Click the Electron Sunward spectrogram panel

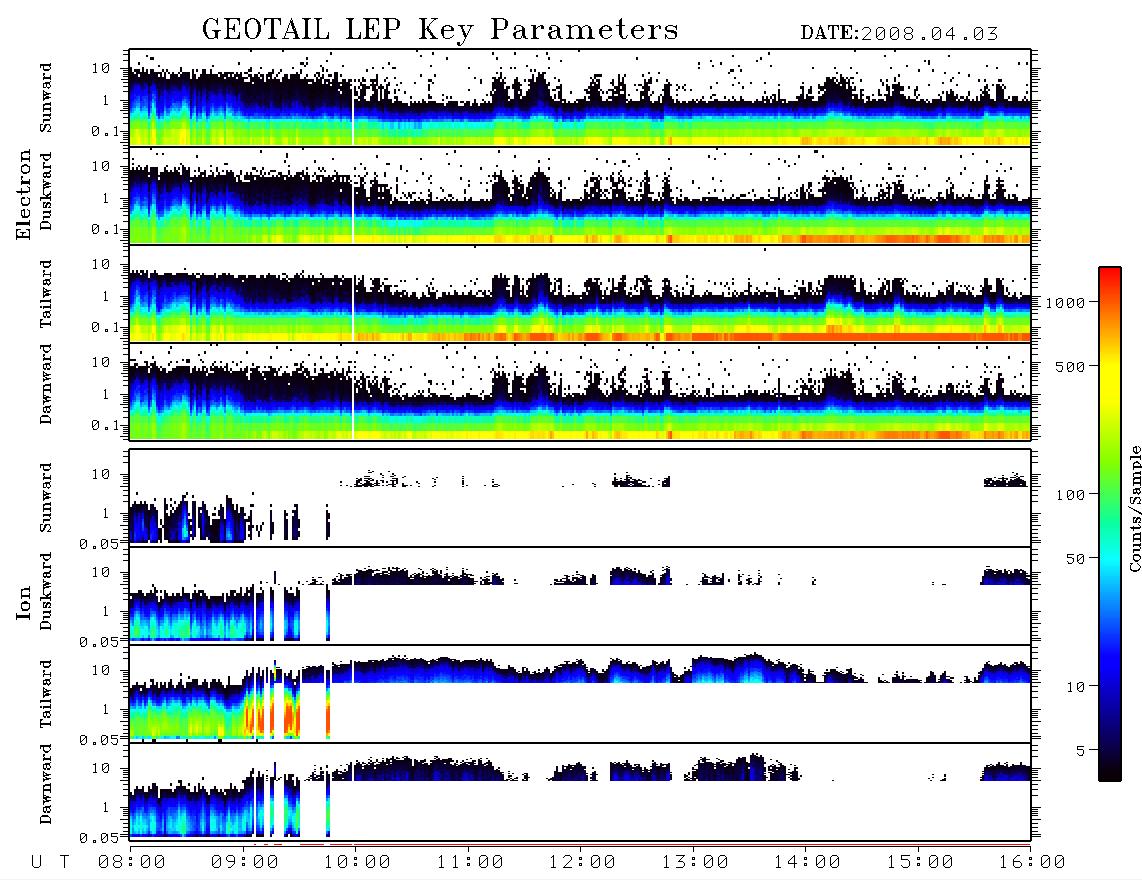coord(580,98)
